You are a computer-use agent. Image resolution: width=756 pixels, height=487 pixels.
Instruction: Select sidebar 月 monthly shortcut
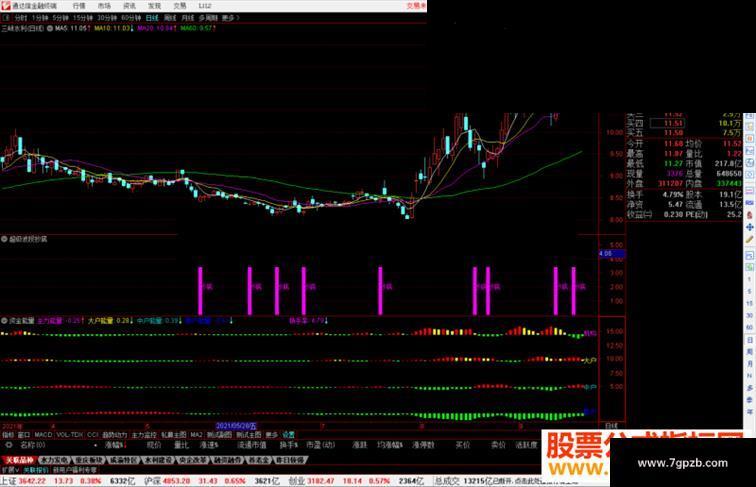[x=749, y=364]
